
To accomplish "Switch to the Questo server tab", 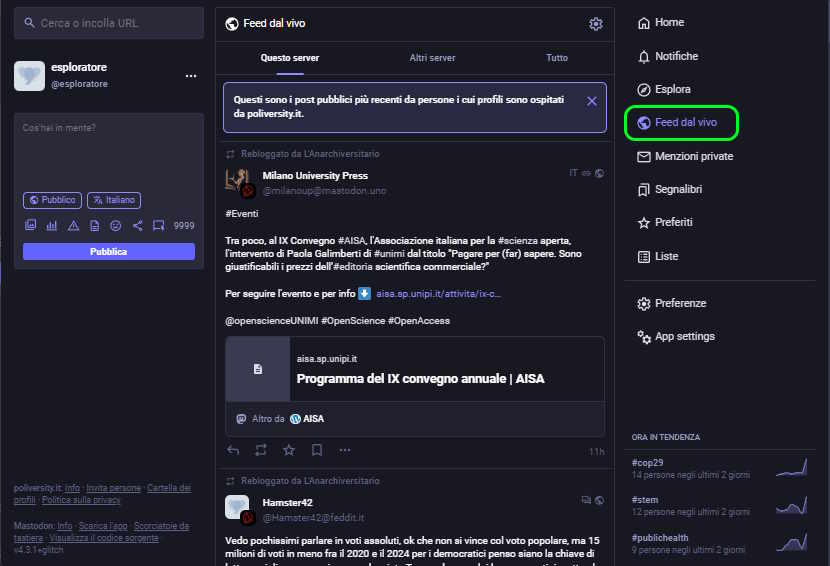I will 290,58.
